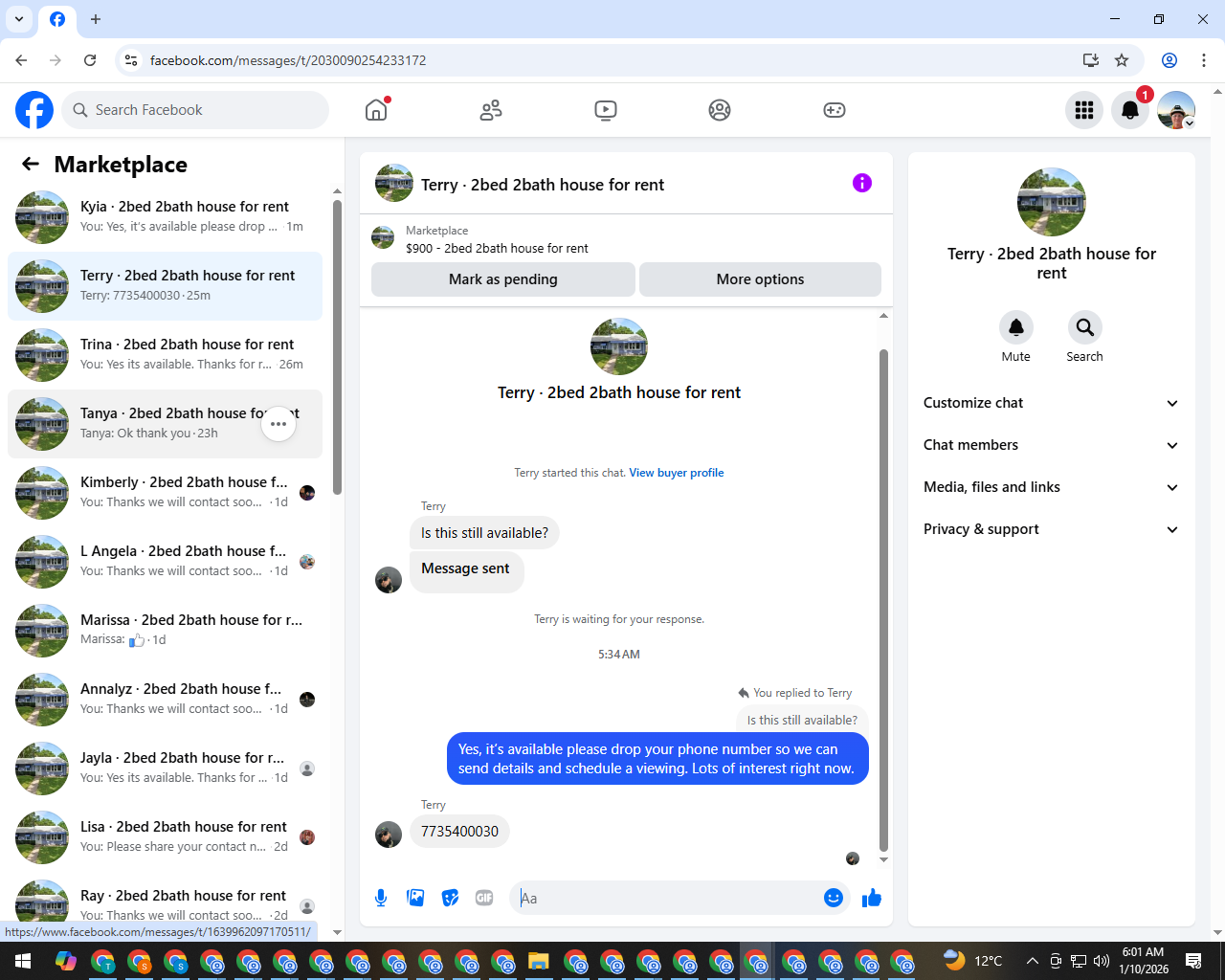Open the taskbar notification center icon

1193,961
